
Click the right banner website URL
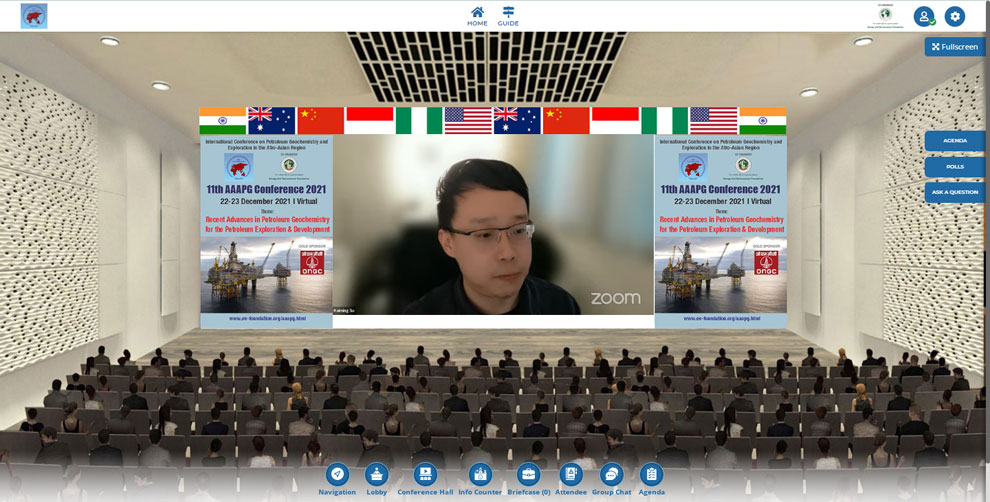click(x=722, y=319)
